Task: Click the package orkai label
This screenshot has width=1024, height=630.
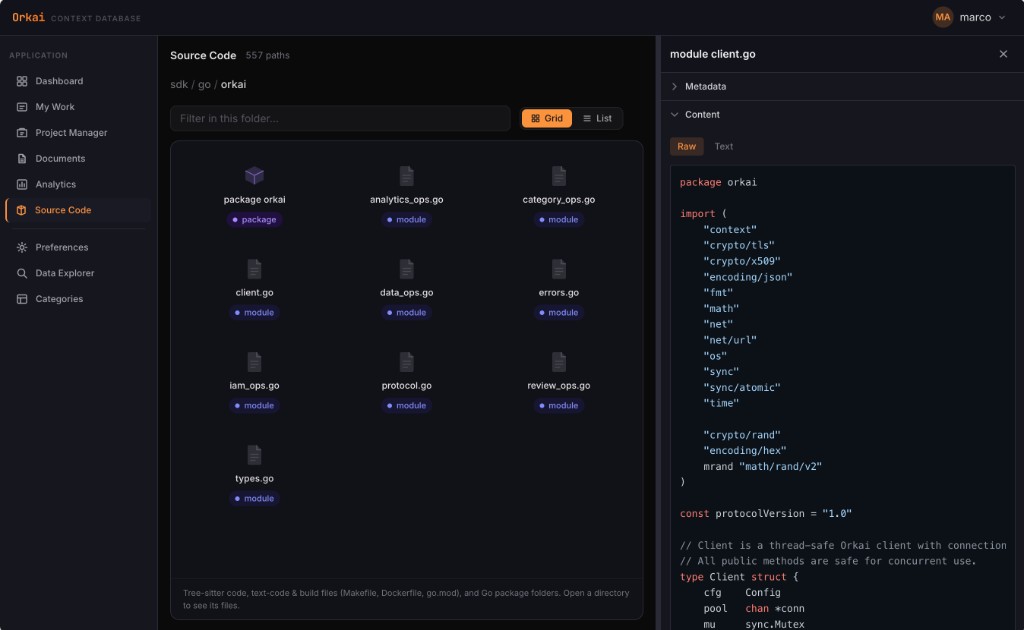Action: [x=254, y=200]
